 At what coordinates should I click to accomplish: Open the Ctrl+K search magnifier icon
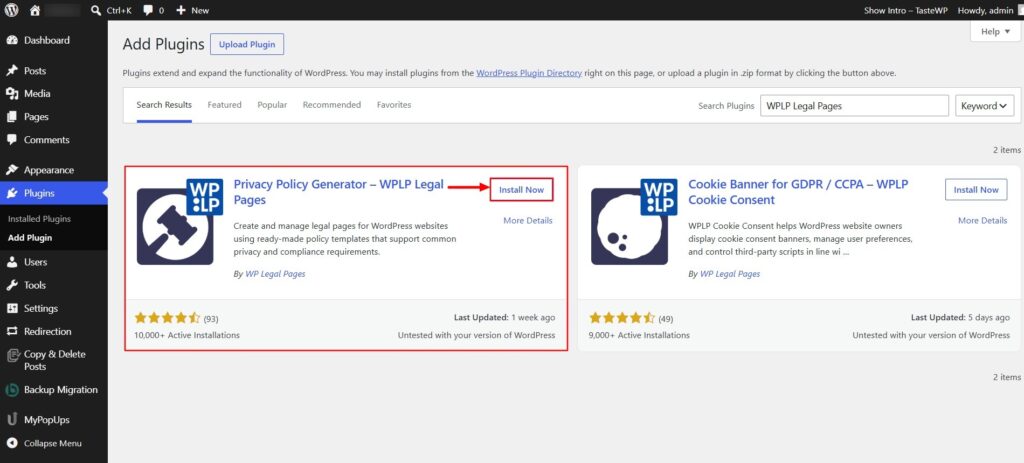pos(96,10)
